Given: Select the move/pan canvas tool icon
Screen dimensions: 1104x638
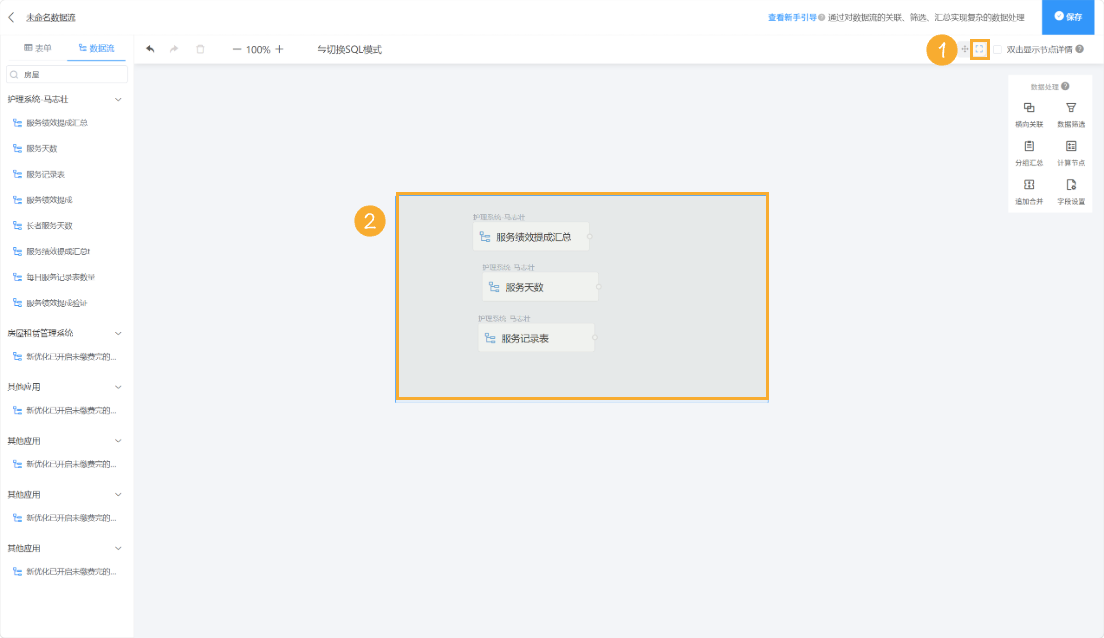Looking at the screenshot, I should click(965, 49).
